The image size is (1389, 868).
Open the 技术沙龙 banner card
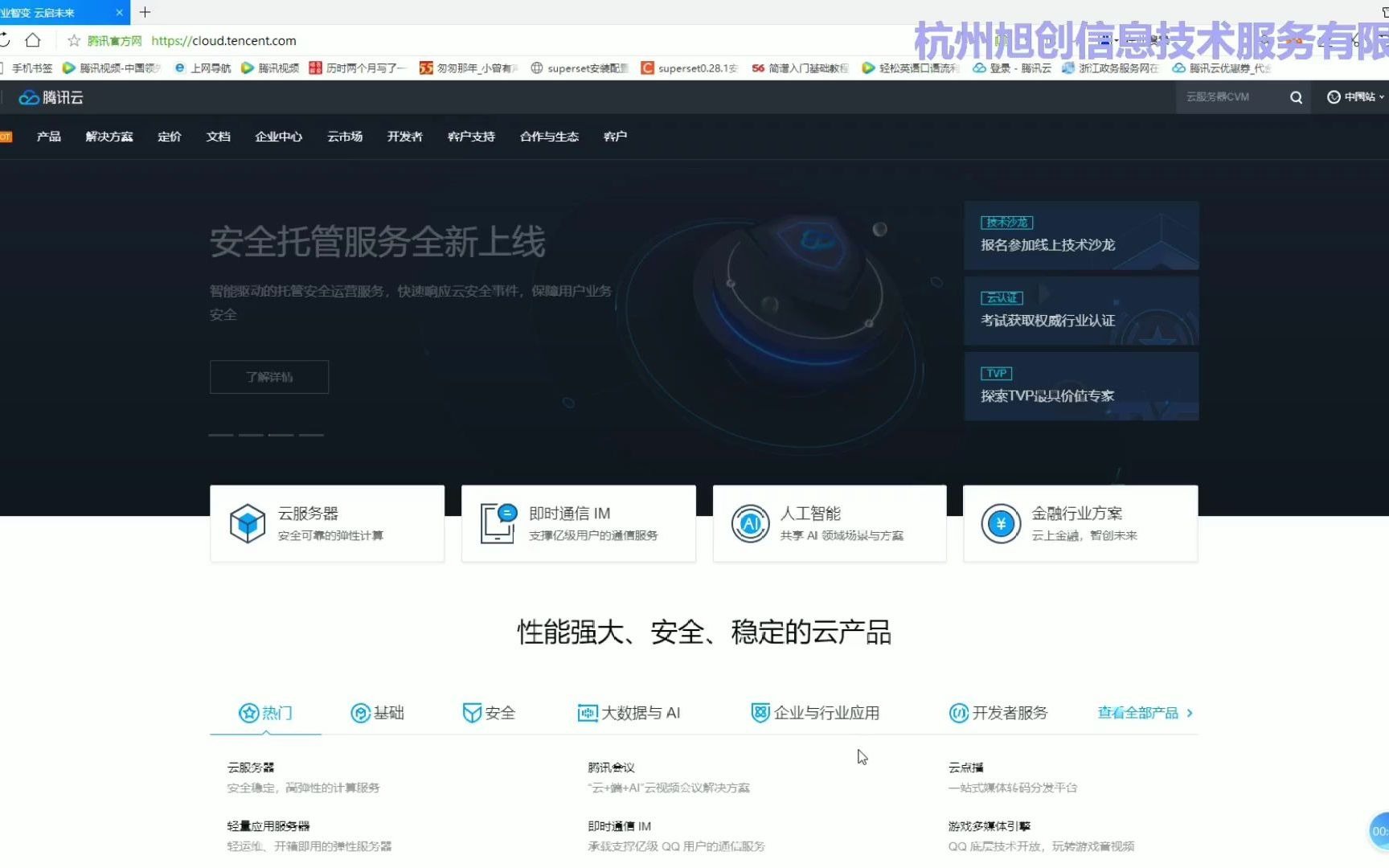pyautogui.click(x=1081, y=235)
